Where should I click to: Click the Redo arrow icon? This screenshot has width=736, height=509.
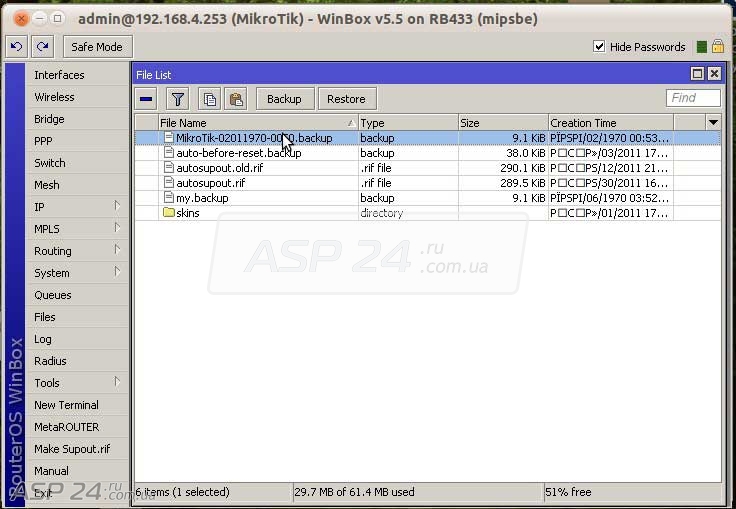click(x=43, y=46)
